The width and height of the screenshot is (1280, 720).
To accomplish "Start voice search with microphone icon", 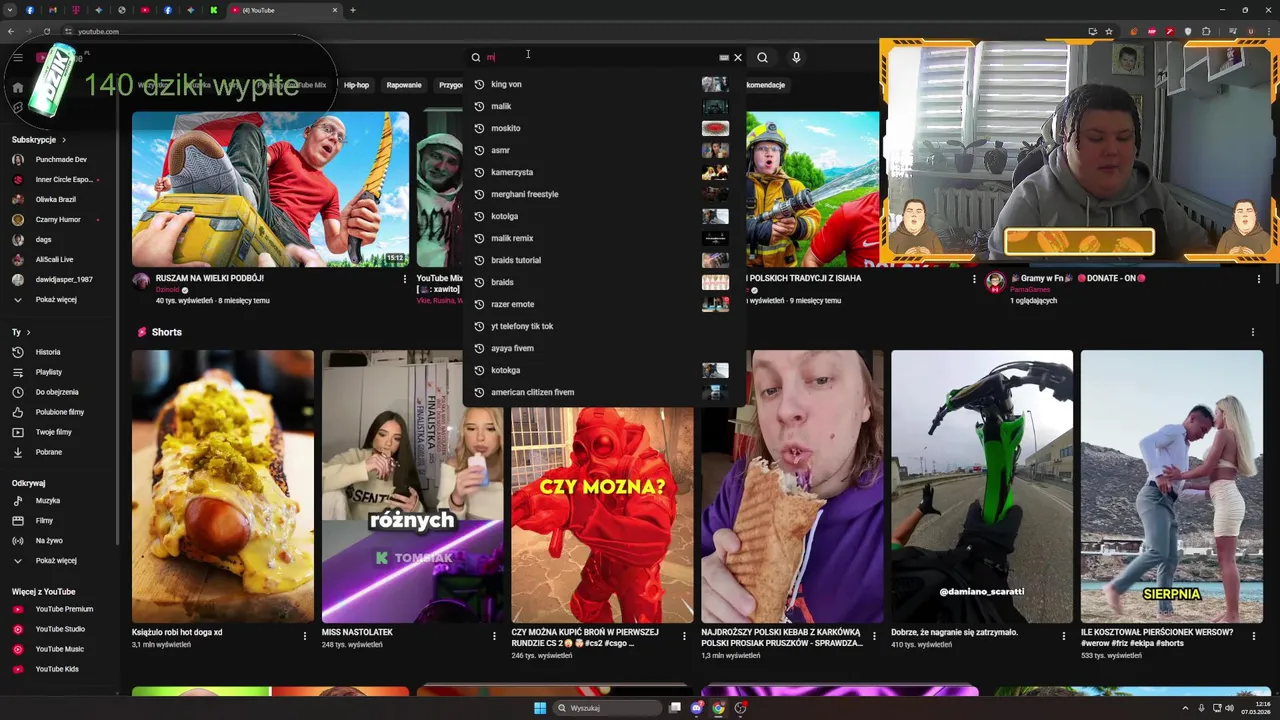I will pos(796,57).
